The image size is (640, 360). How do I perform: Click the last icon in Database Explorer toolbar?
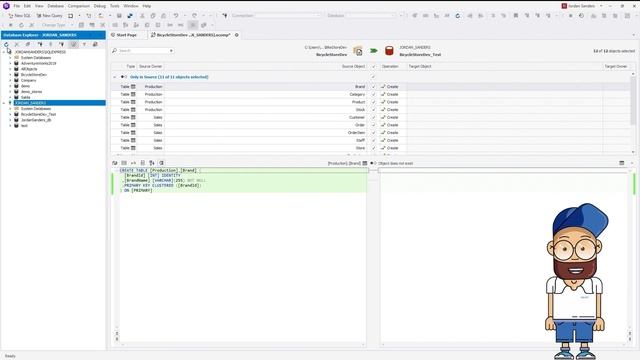pos(95,44)
